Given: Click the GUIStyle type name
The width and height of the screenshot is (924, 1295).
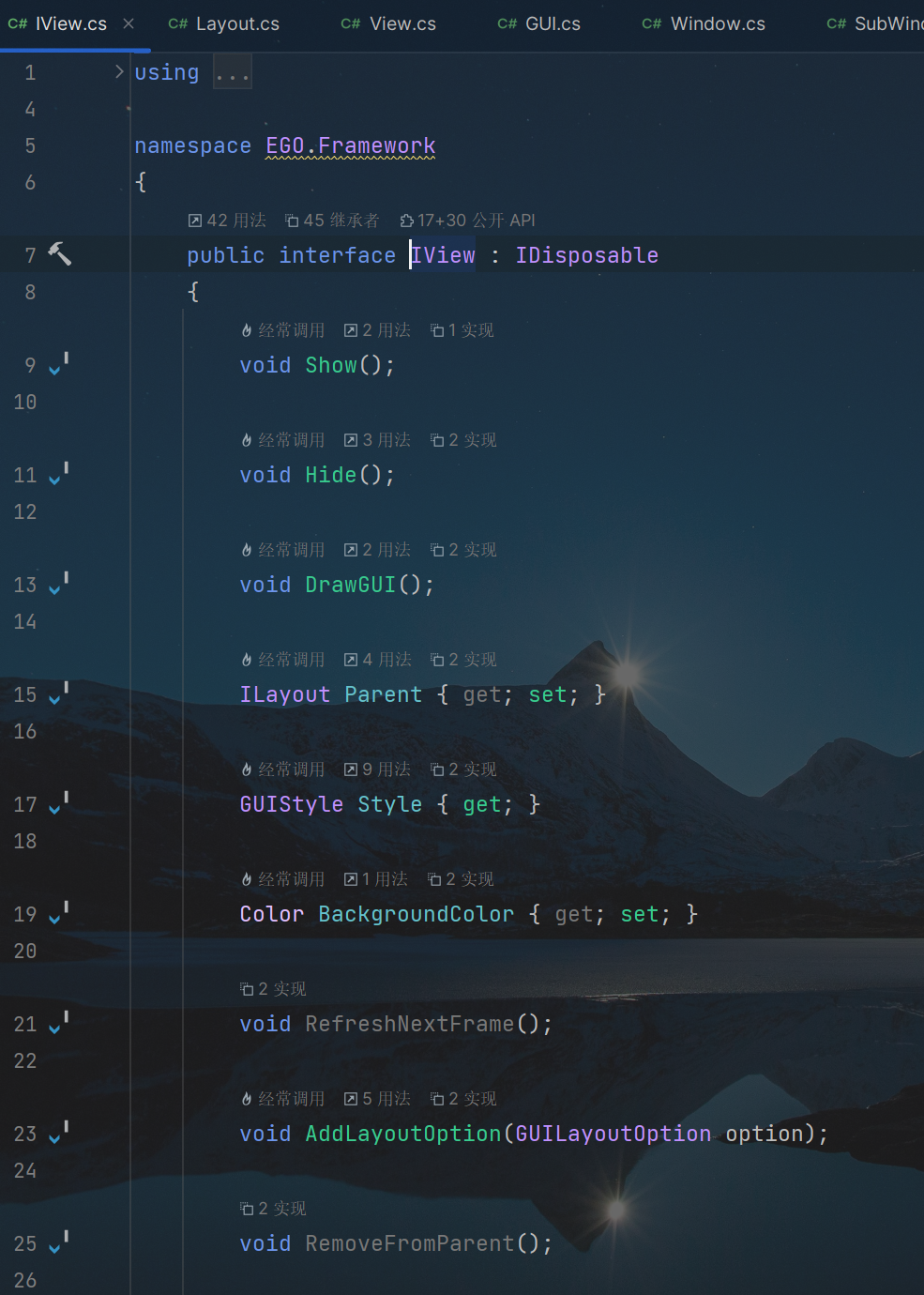Looking at the screenshot, I should tap(292, 804).
